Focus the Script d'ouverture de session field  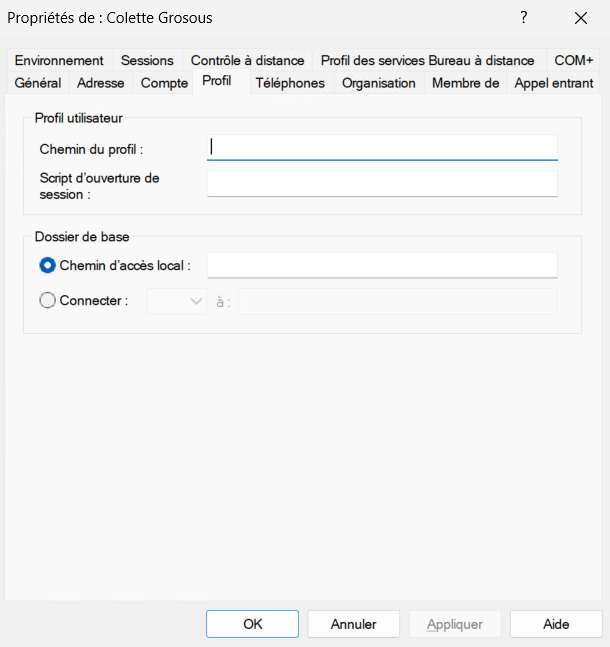click(x=382, y=184)
